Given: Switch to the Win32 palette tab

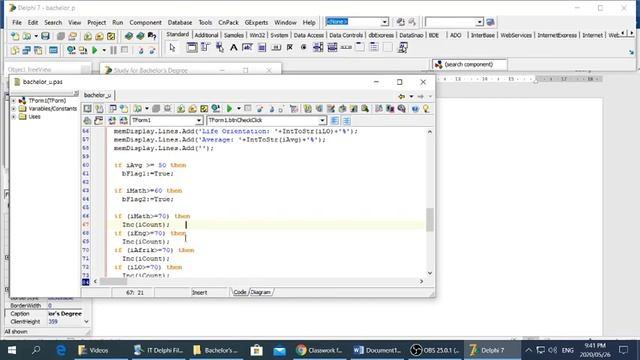Looking at the screenshot, I should [257, 35].
